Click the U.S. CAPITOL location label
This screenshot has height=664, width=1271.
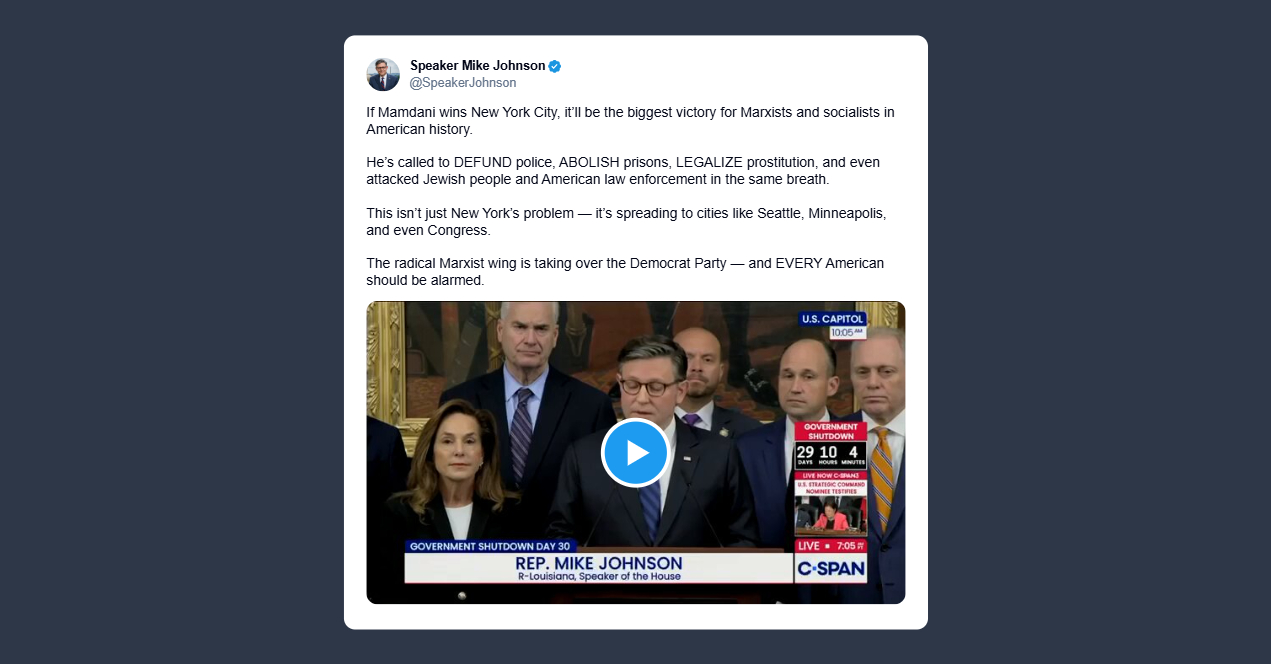pos(833,319)
